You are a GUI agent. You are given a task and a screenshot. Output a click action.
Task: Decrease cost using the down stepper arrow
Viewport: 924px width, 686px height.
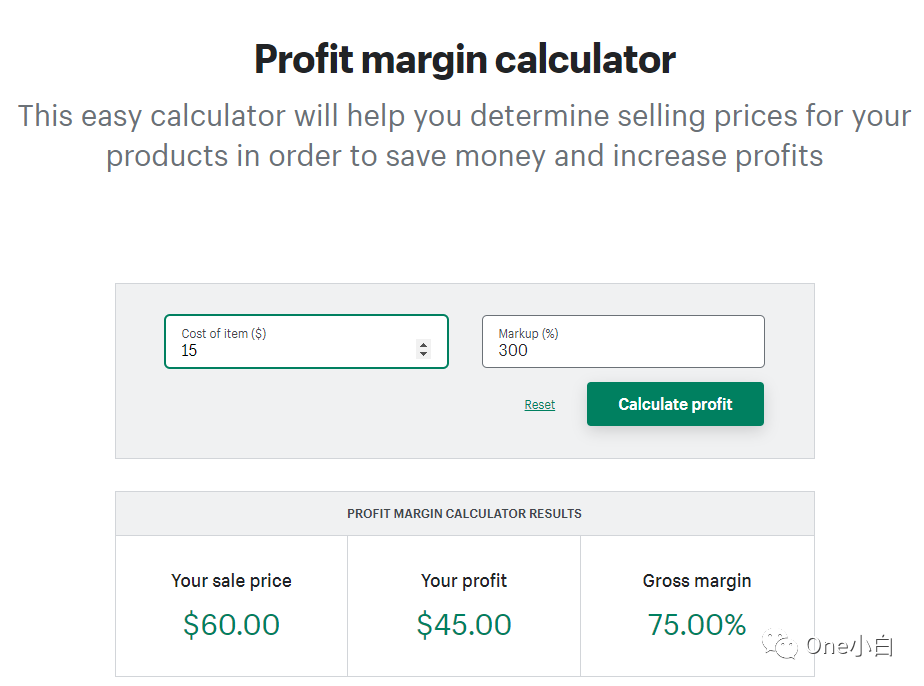(x=423, y=354)
